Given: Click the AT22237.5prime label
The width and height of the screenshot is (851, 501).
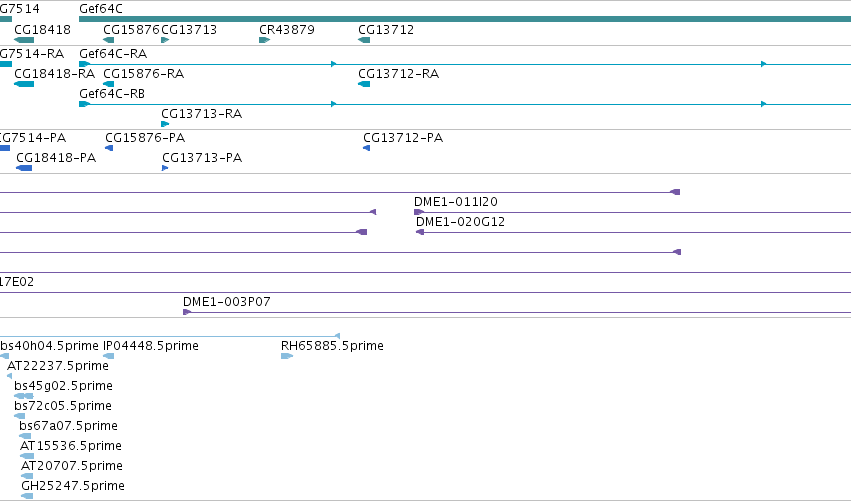Looking at the screenshot, I should pos(58,365).
